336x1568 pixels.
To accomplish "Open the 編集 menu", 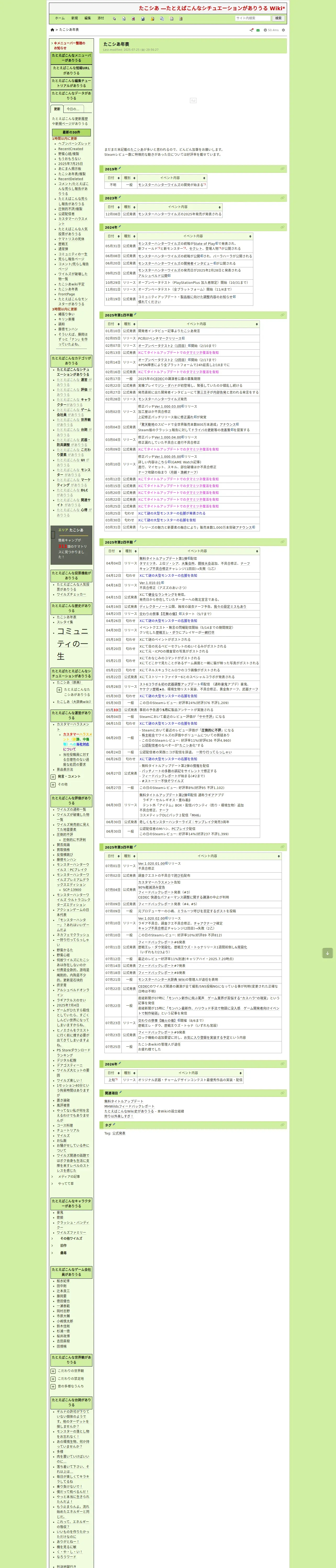I will (88, 18).
